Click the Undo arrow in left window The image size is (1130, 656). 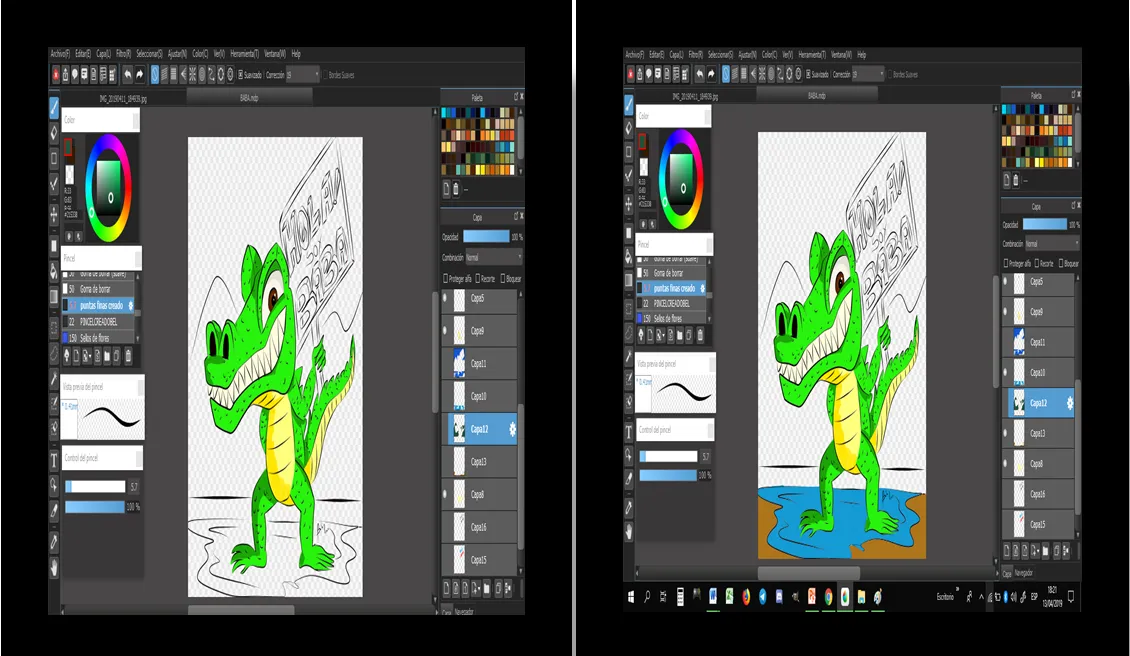[x=128, y=74]
